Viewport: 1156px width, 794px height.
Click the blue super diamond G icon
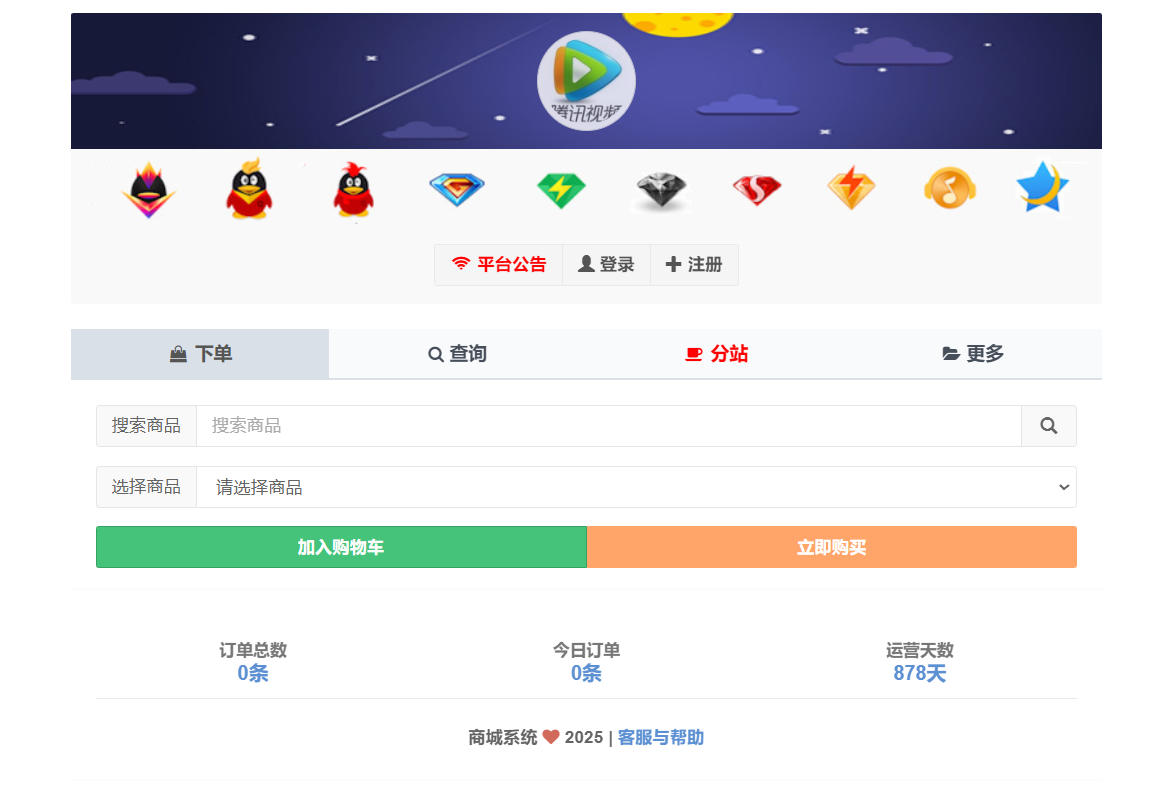point(457,189)
